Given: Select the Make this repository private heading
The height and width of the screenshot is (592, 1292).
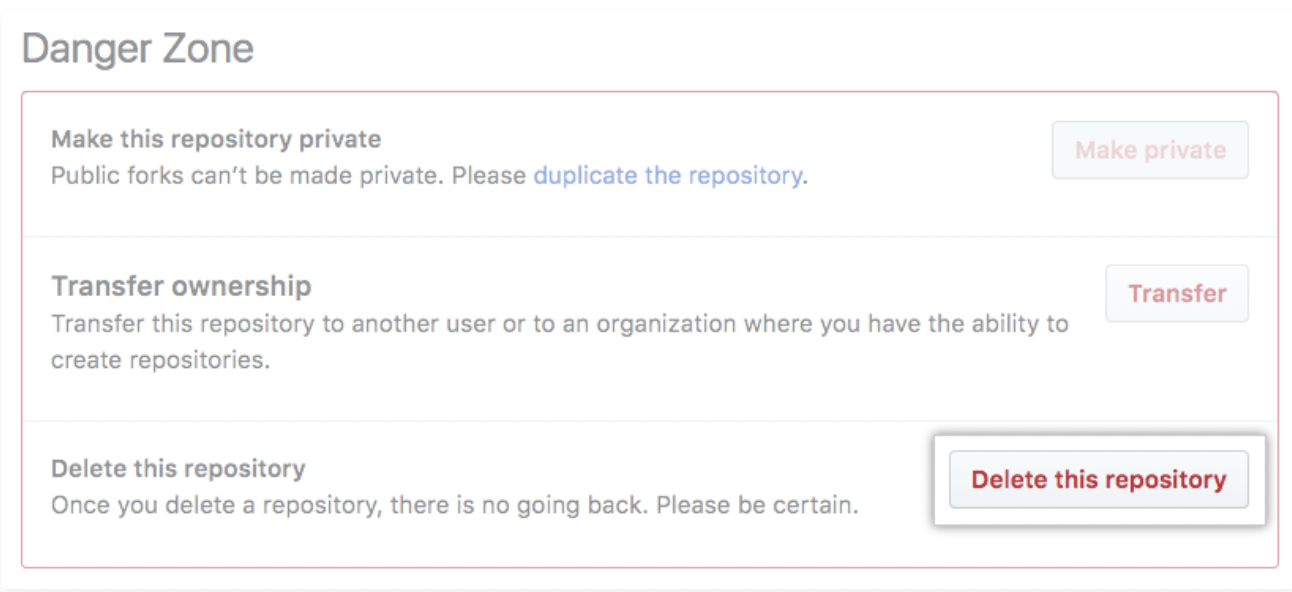Looking at the screenshot, I should (216, 139).
